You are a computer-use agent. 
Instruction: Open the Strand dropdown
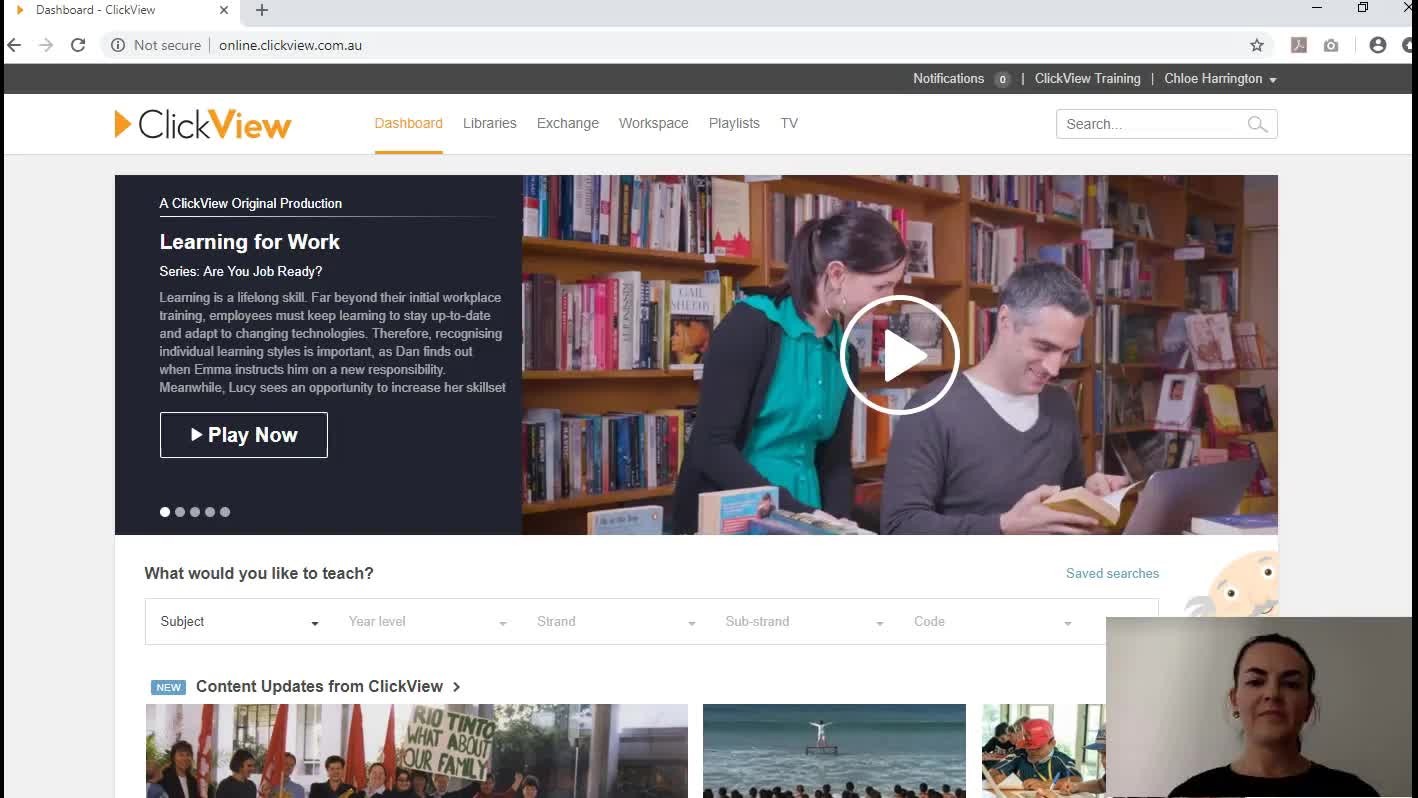[x=616, y=622]
